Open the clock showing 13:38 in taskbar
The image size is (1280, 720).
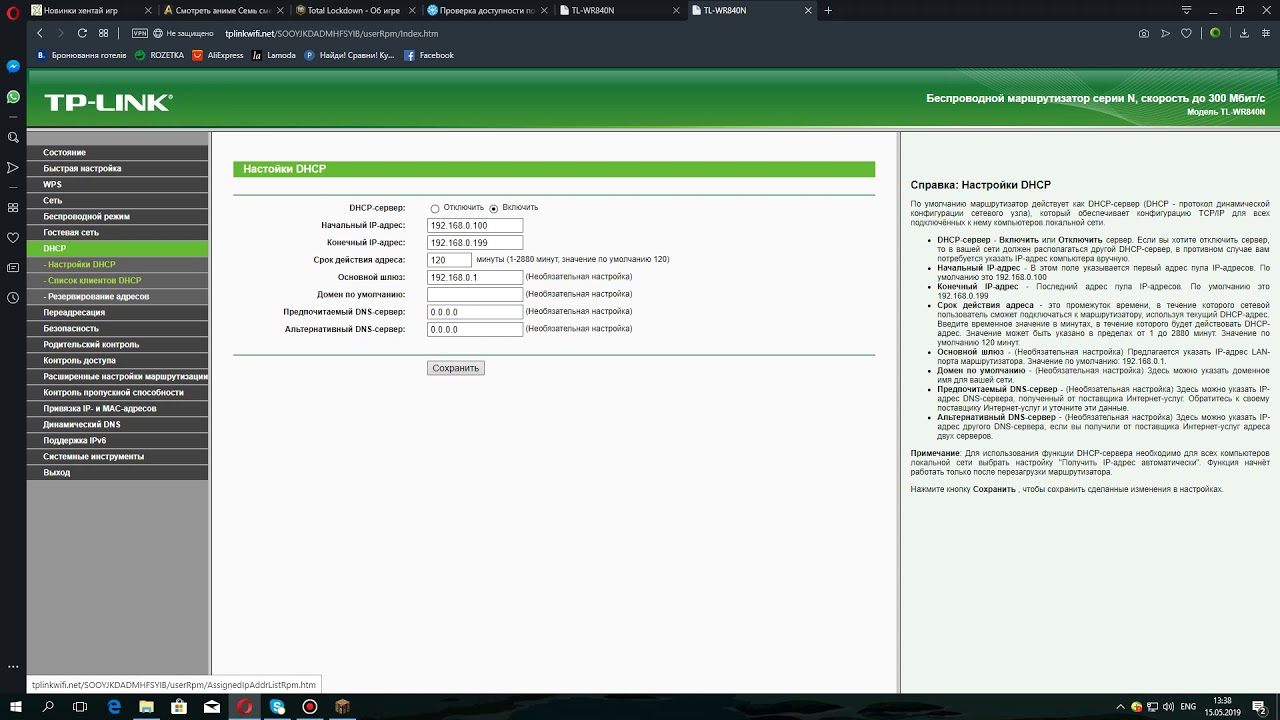(1222, 706)
